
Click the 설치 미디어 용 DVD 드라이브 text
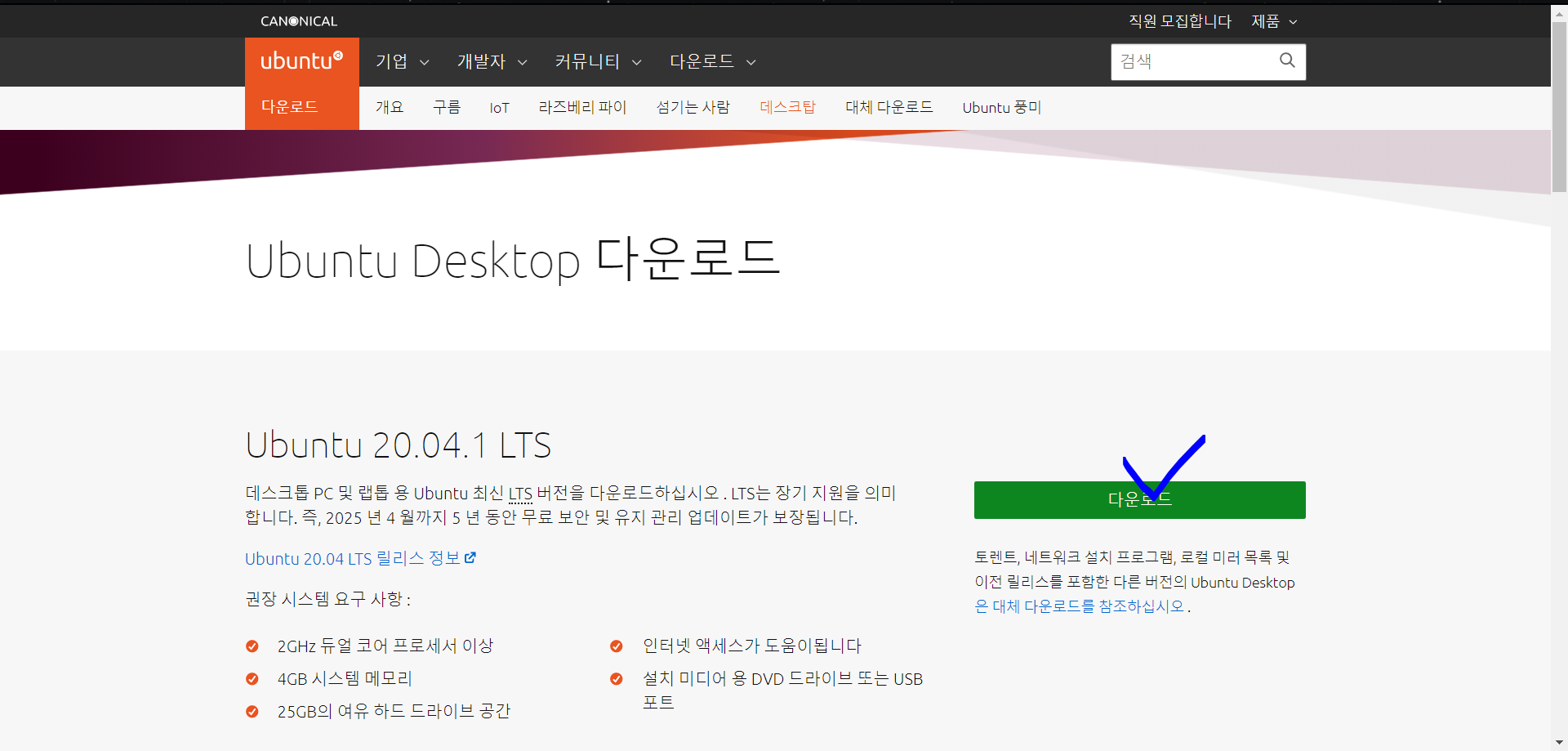pos(782,690)
